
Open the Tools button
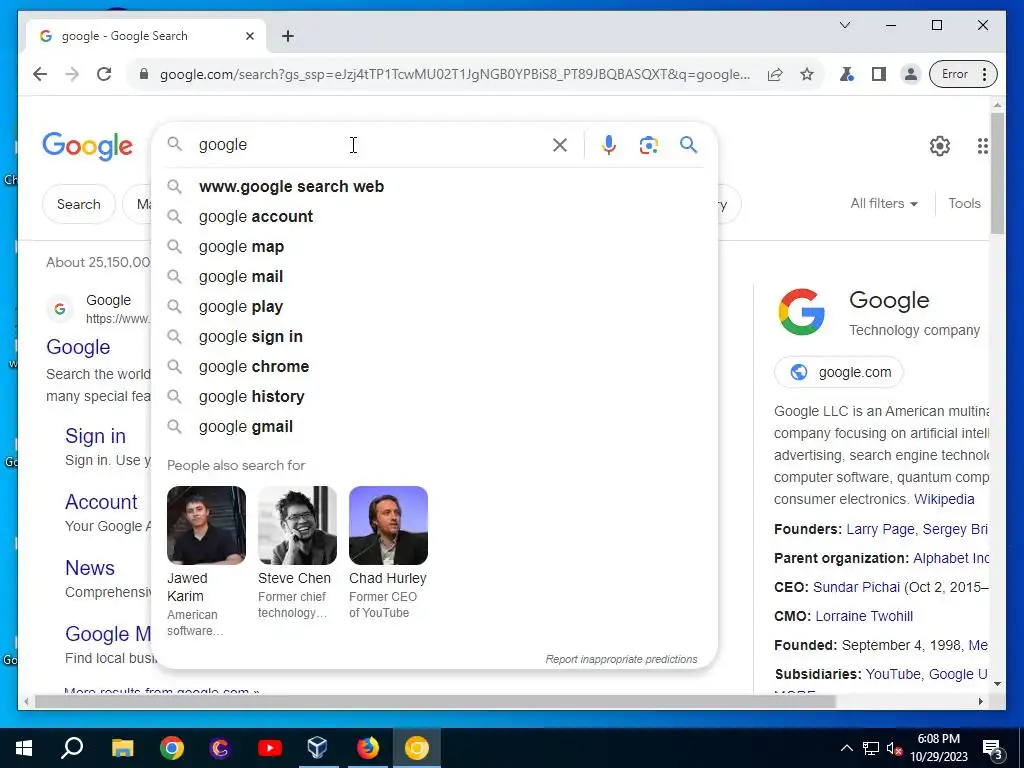pos(964,204)
